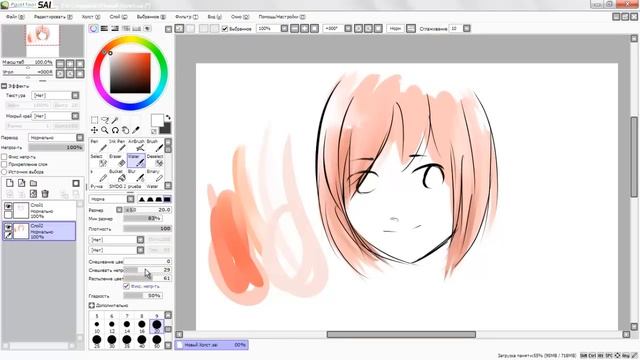Select the Eraser tool
This screenshot has width=640, height=360.
(x=118, y=161)
